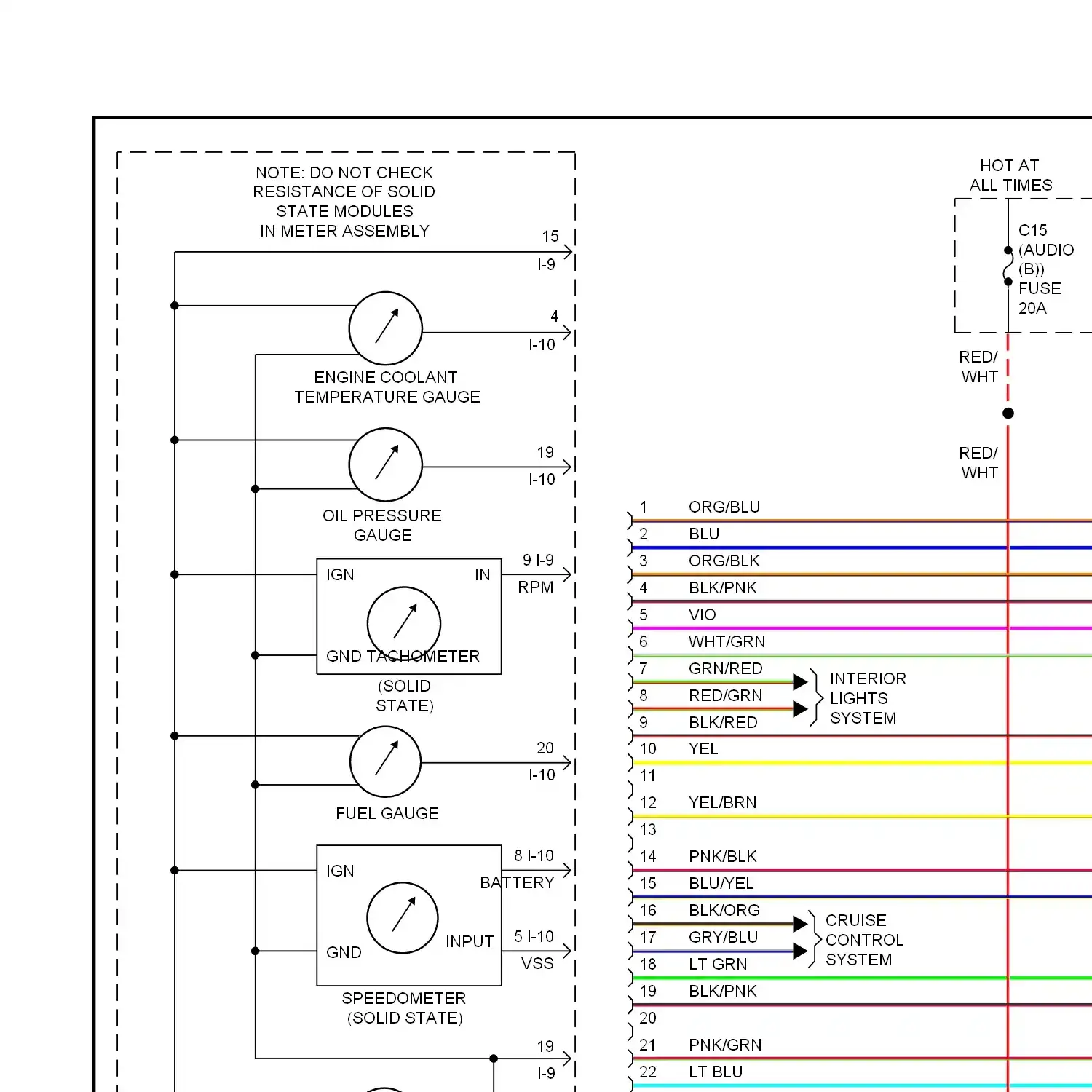Click the arrowhead on the GRY/BLU wire
This screenshot has width=1092, height=1092.
pos(800,951)
